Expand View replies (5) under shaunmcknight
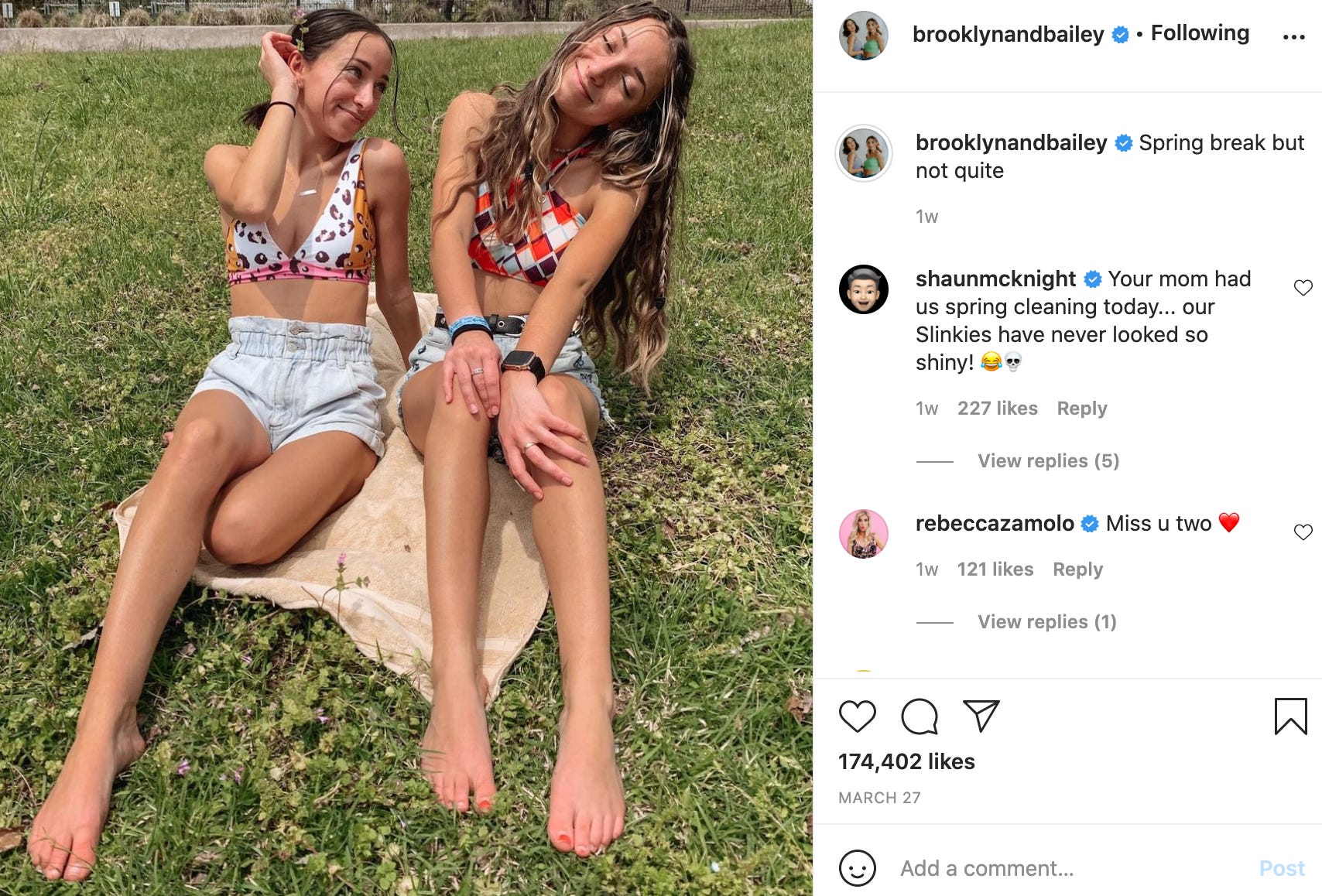Image resolution: width=1322 pixels, height=896 pixels. [x=1048, y=461]
